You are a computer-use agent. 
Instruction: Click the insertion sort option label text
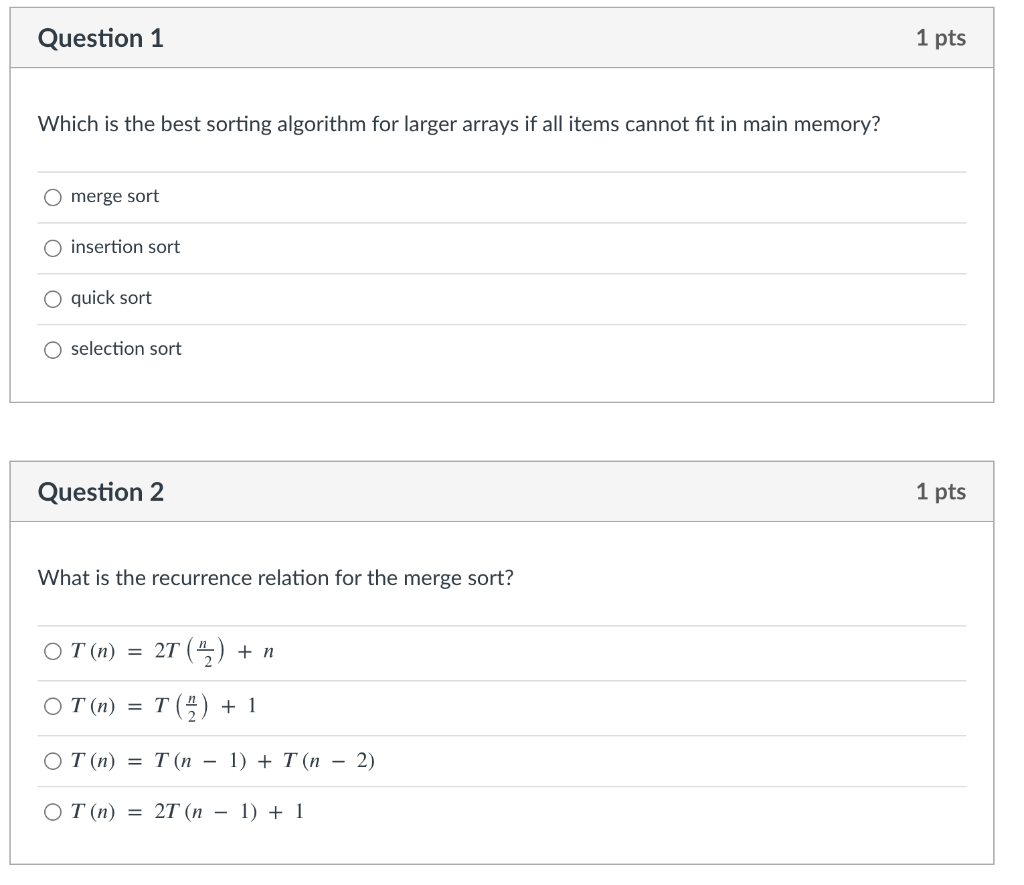(125, 247)
